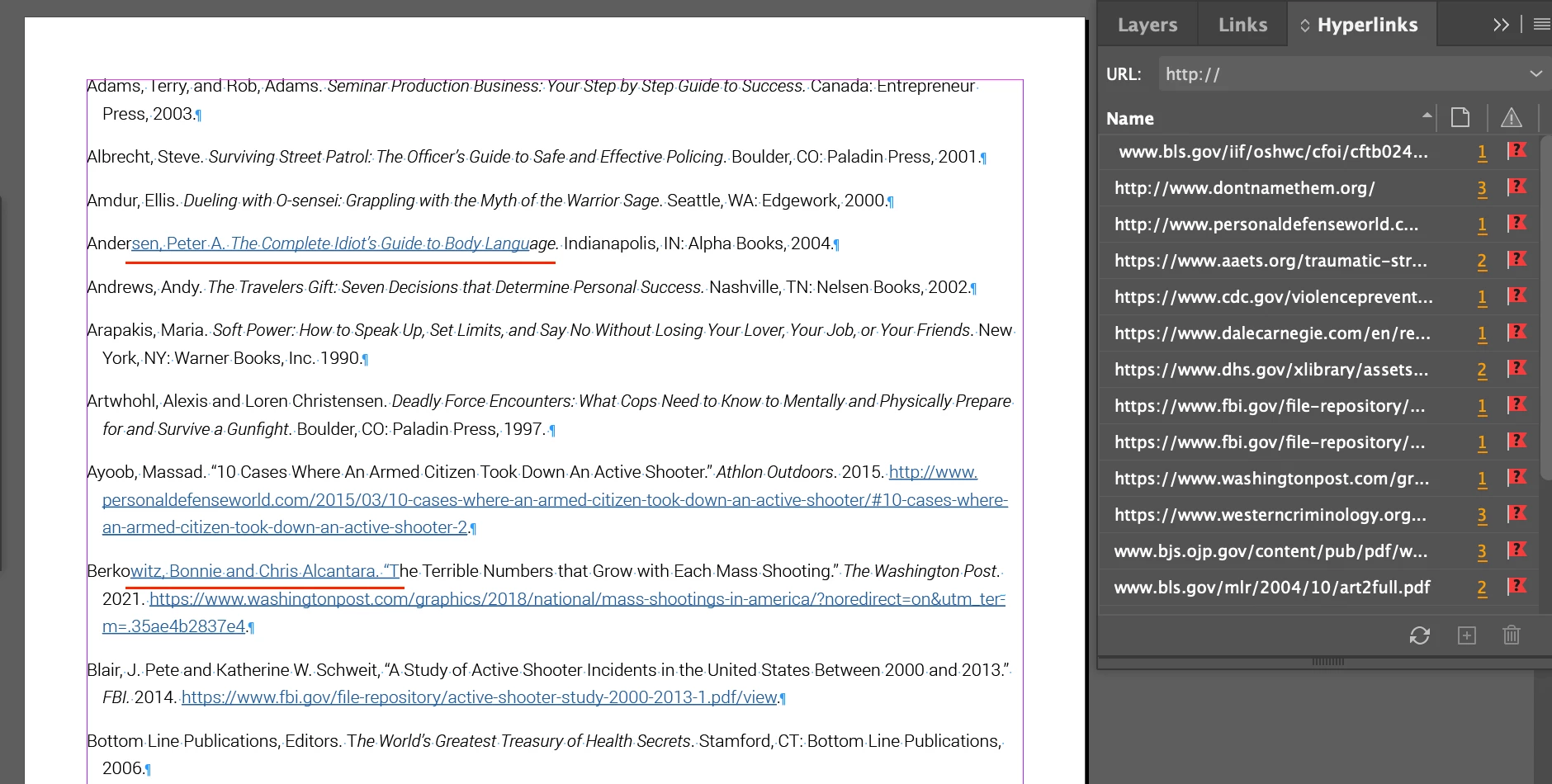Image resolution: width=1552 pixels, height=784 pixels.
Task: Click red status flag for art2full.pdf row
Action: pos(1517,586)
